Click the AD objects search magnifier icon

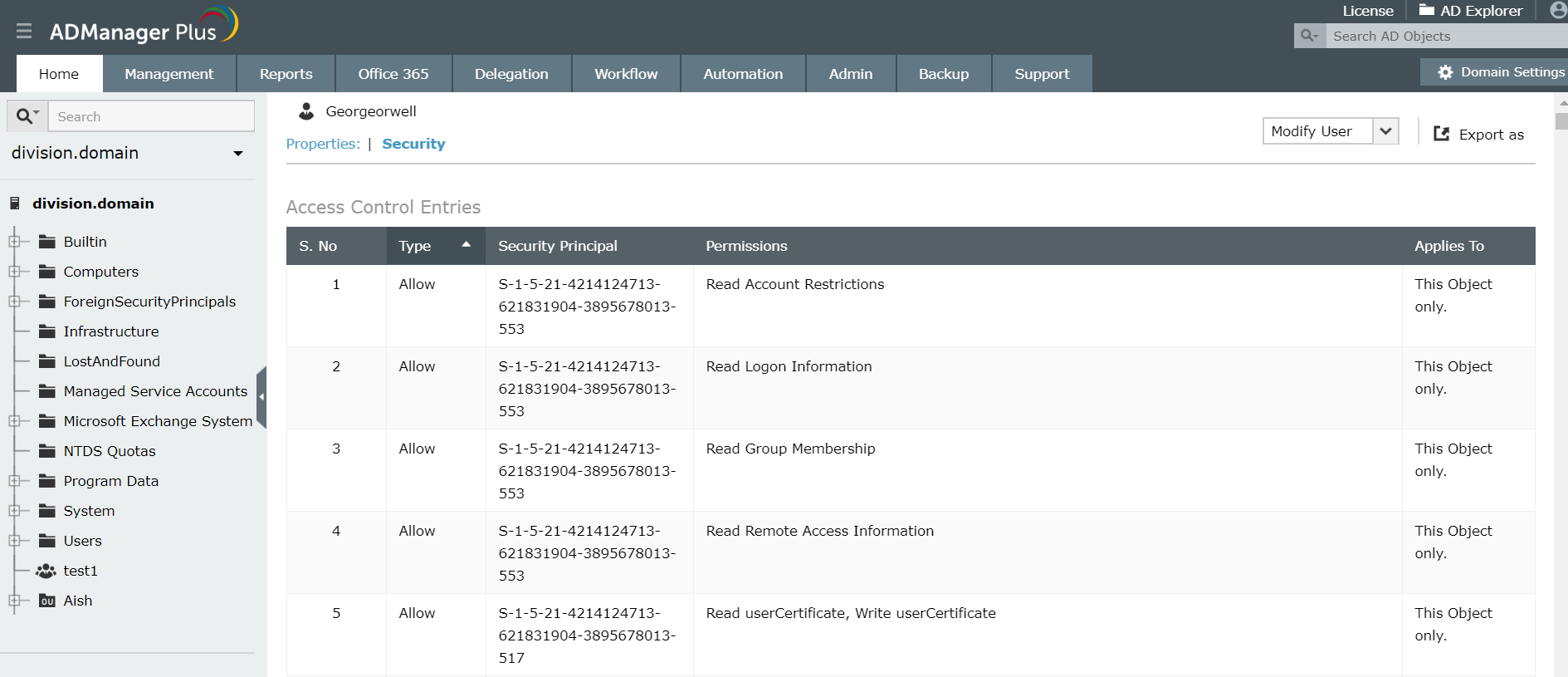click(1309, 36)
